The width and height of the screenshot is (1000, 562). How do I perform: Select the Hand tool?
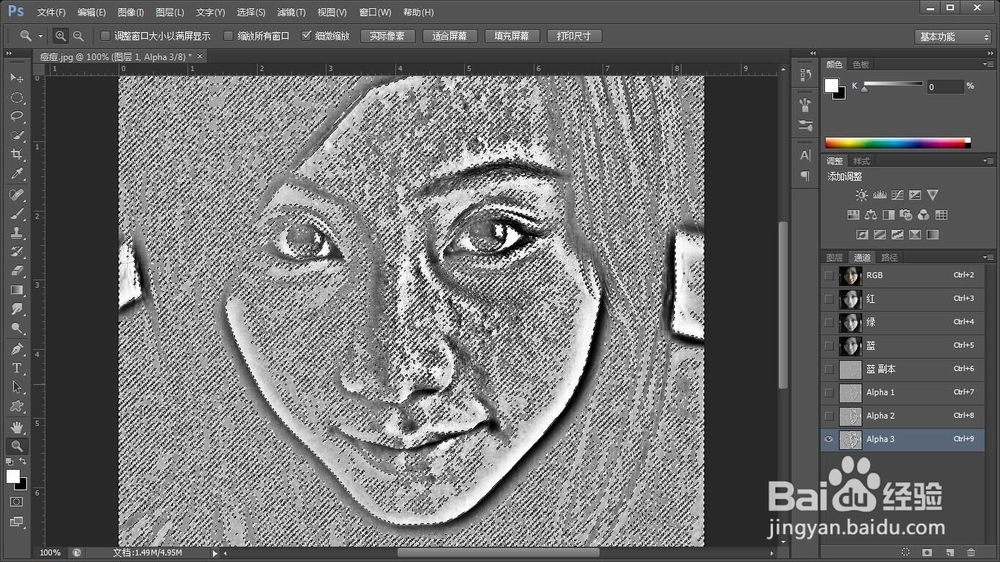coord(17,427)
